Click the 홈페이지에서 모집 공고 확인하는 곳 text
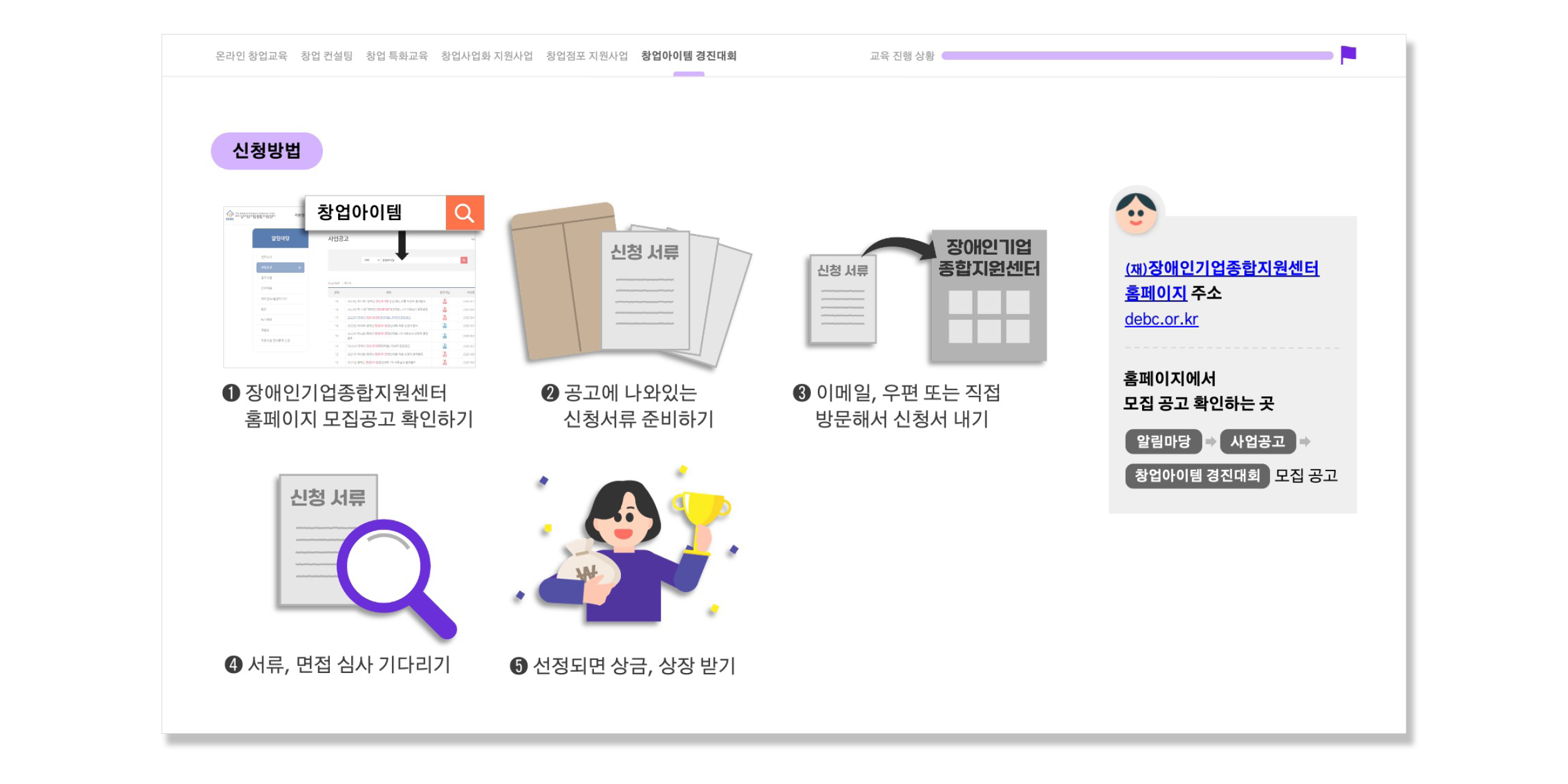The width and height of the screenshot is (1568, 784). pos(1199,391)
